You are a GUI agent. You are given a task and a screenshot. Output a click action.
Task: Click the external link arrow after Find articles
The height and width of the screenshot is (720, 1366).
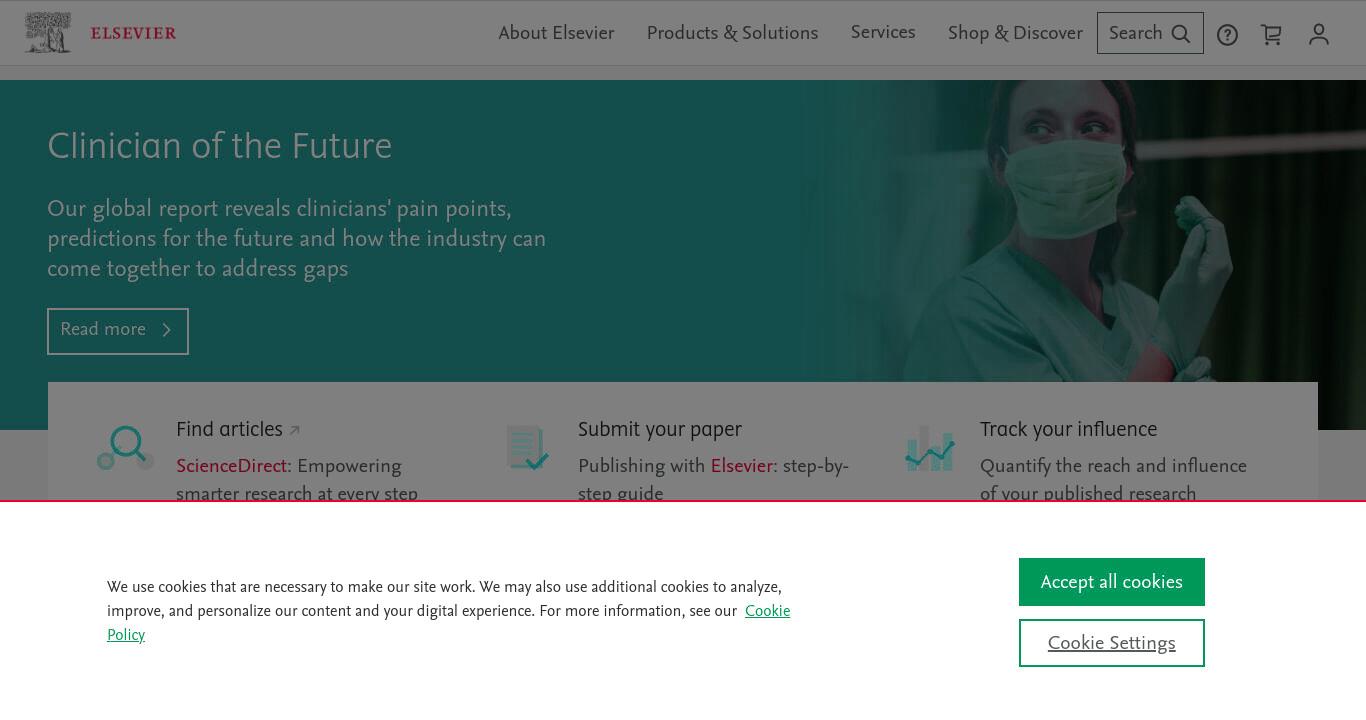(294, 431)
